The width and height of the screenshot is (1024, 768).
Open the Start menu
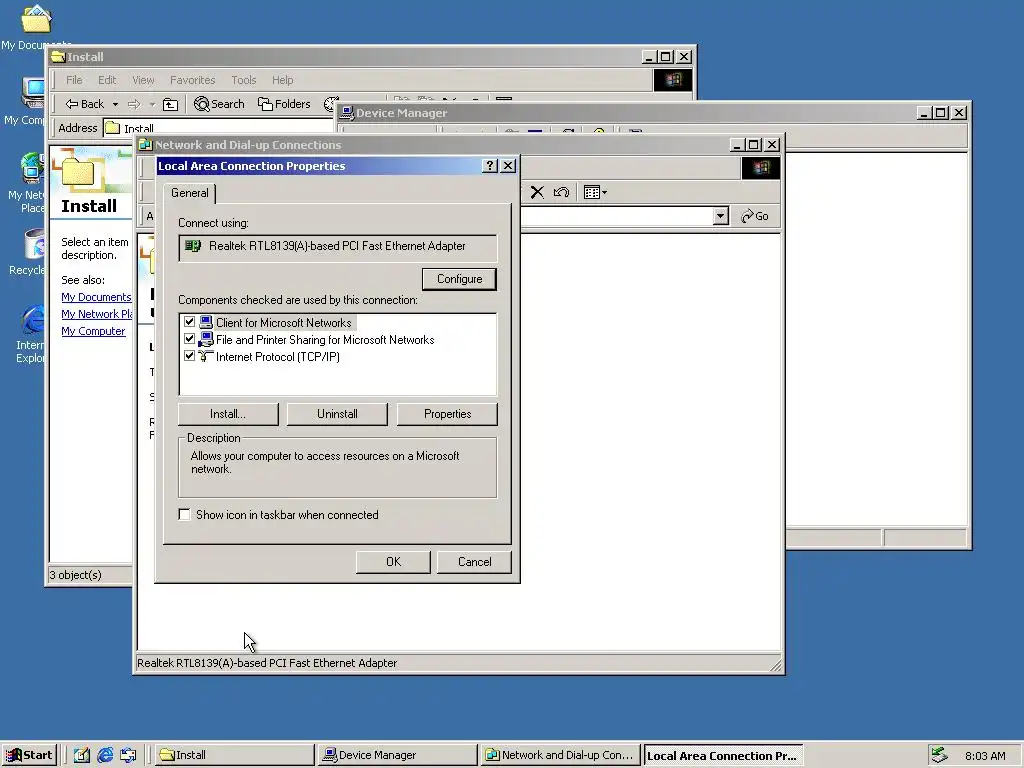point(29,755)
